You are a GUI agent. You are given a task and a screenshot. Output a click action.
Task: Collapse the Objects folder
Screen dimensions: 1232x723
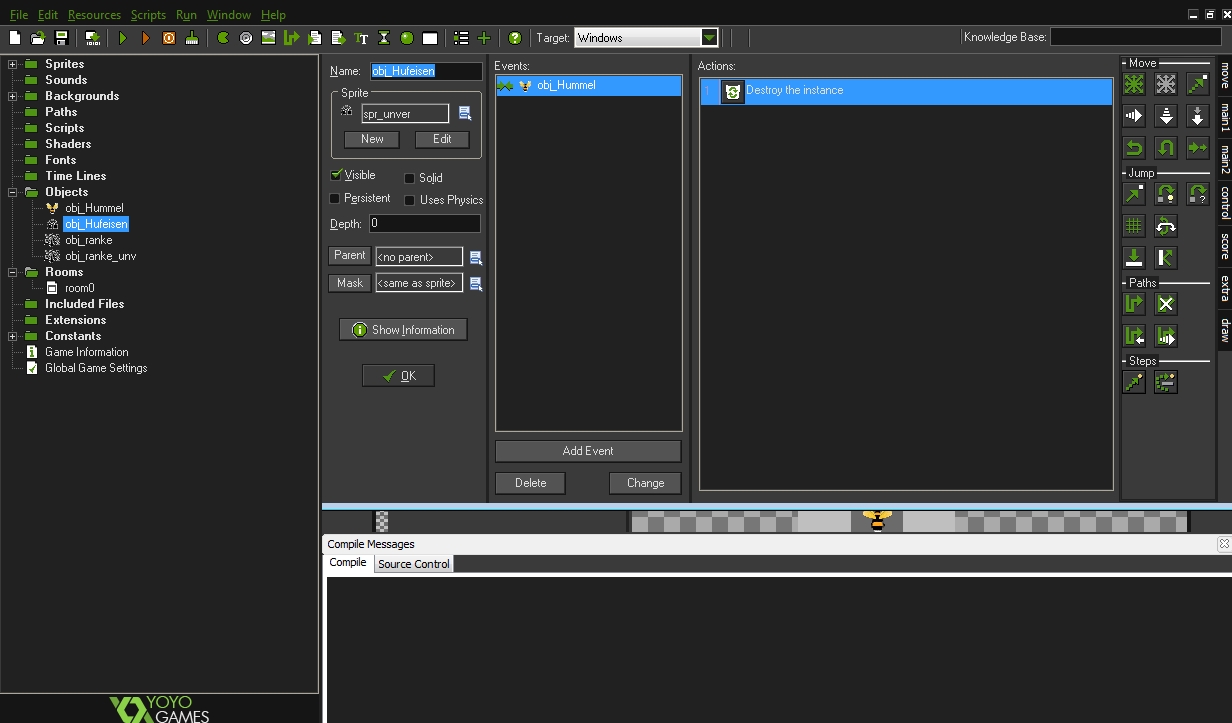click(x=13, y=192)
